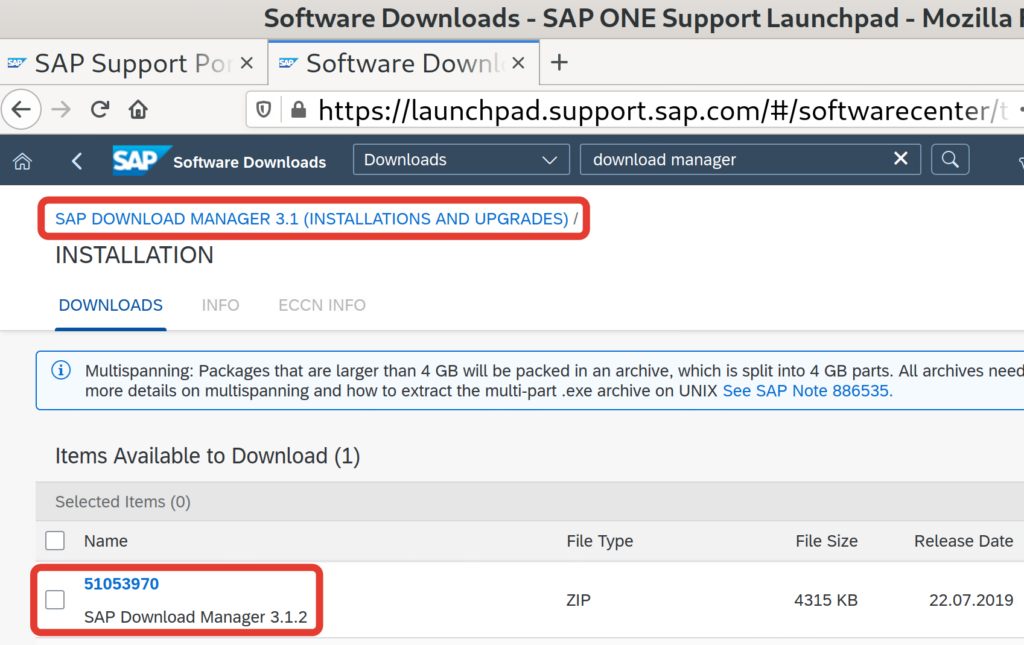Click browser back arrow button
The image size is (1024, 645).
coord(22,109)
